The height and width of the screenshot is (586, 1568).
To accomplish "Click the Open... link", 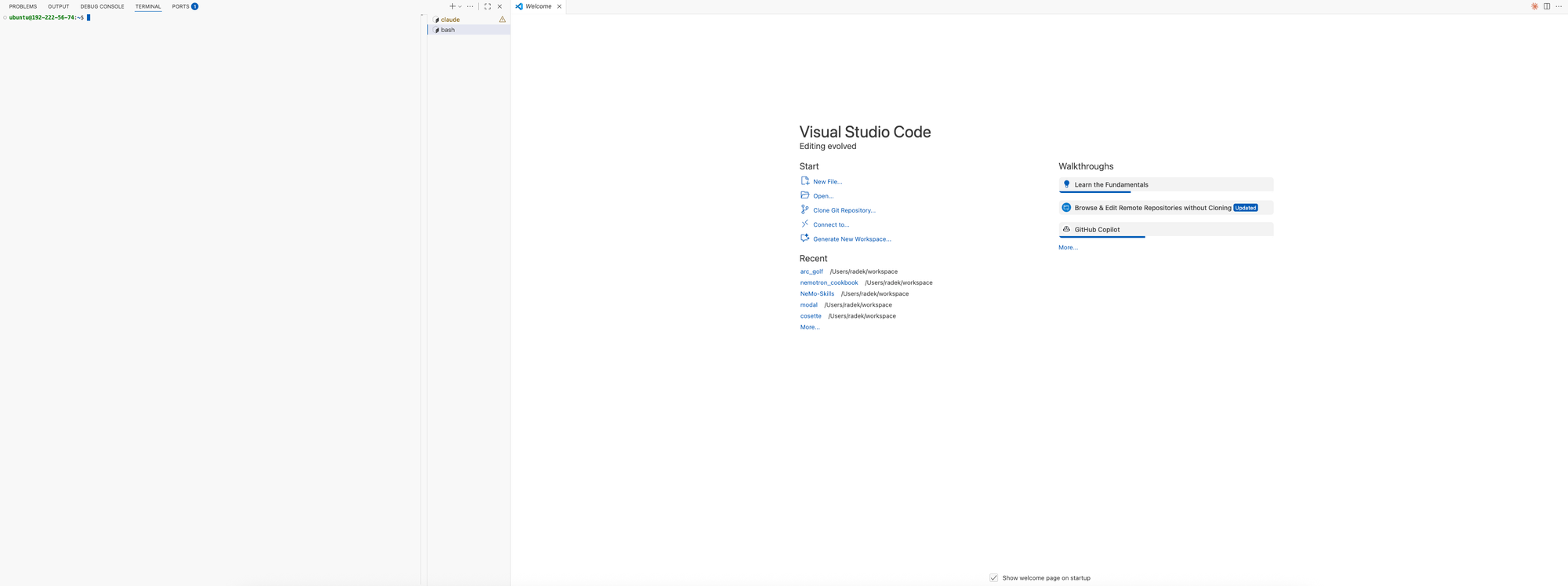I will (823, 196).
